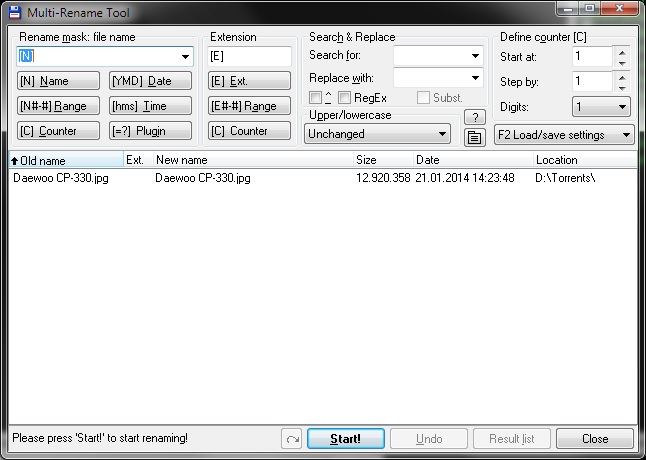Click the reload result arrow icon
The image size is (646, 460).
coord(292,439)
